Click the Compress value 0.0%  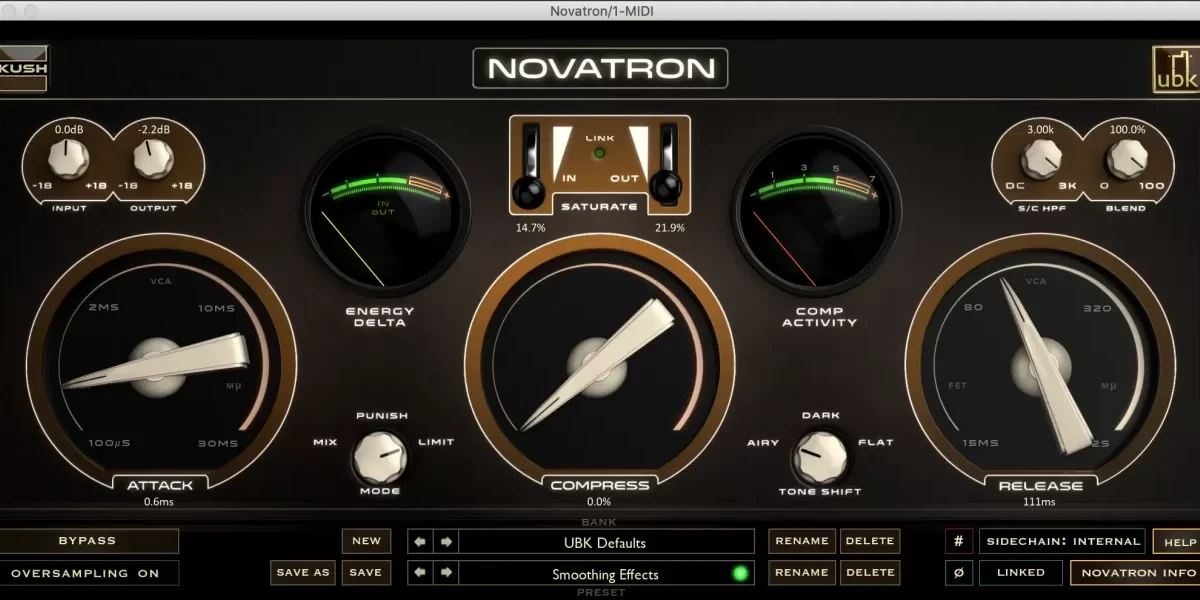(x=599, y=502)
